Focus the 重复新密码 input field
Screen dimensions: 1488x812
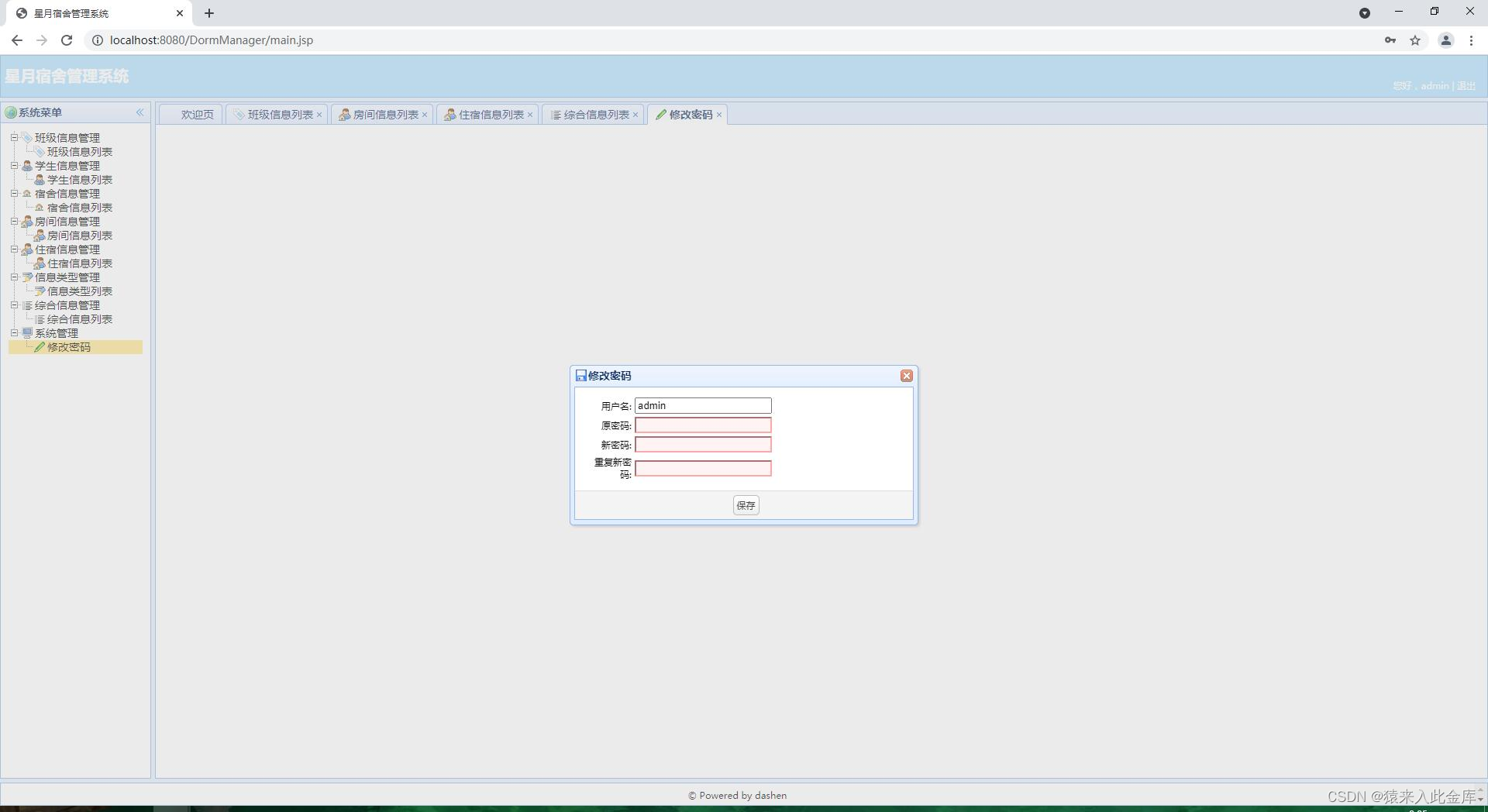point(703,469)
